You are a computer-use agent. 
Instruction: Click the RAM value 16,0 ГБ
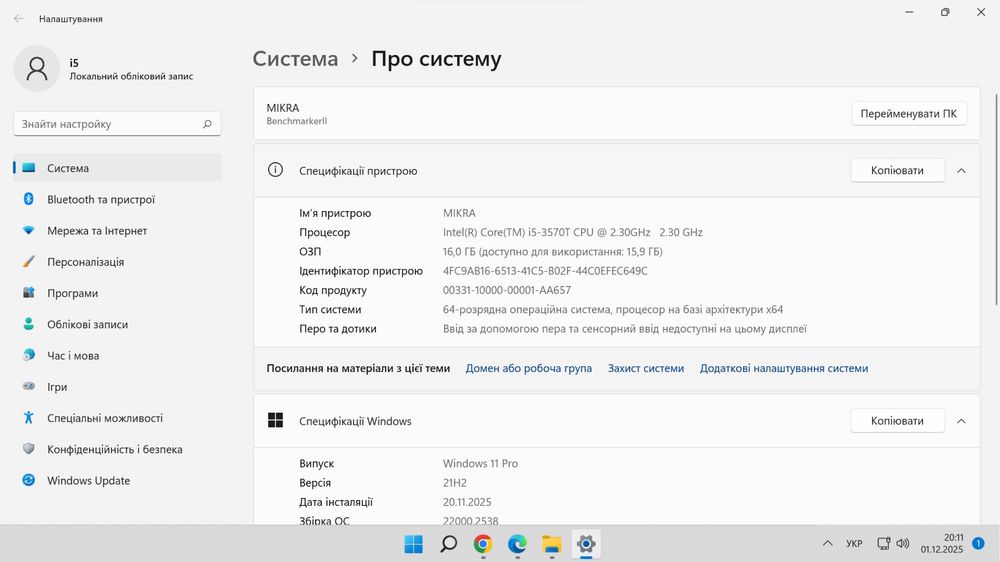click(553, 251)
